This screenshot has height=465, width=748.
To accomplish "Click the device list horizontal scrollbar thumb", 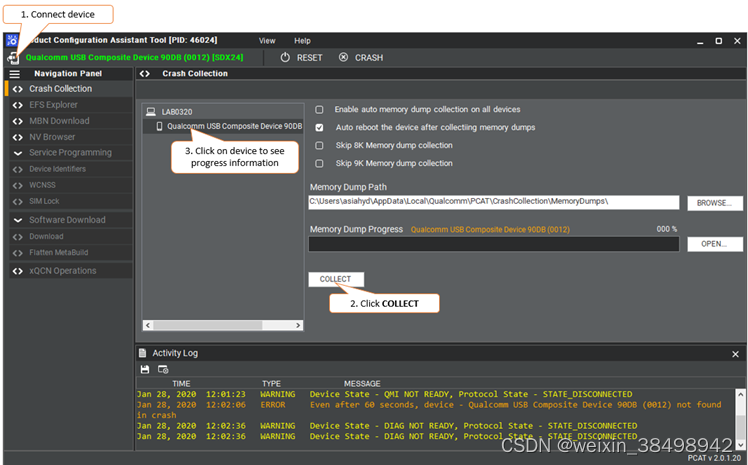I will [x=208, y=325].
